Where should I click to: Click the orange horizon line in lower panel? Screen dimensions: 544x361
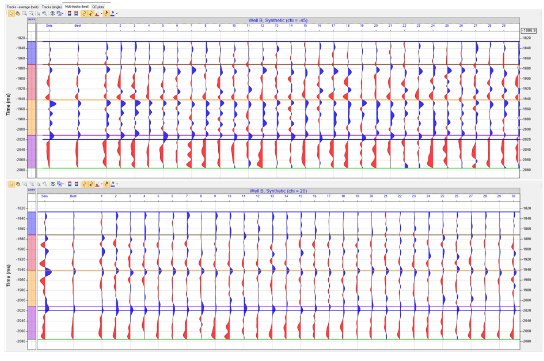(x=278, y=270)
